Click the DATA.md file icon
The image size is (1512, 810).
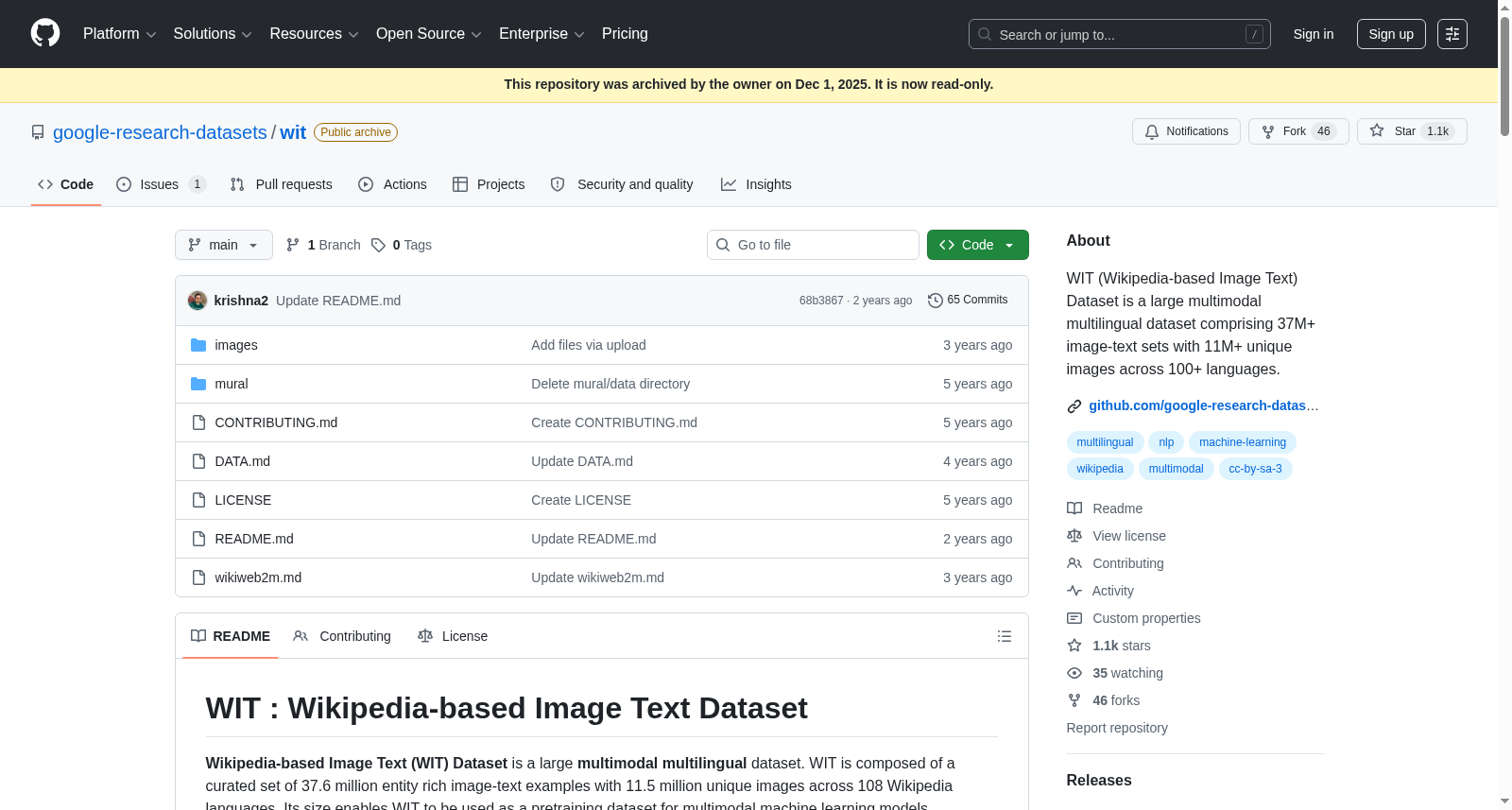198,461
